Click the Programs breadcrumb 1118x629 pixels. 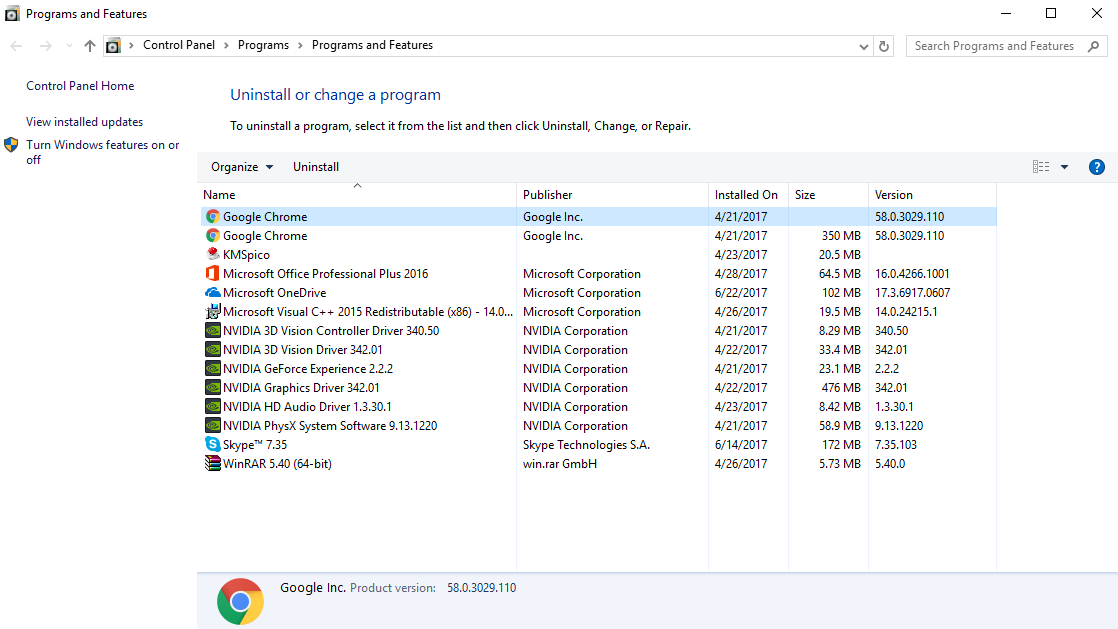[263, 45]
